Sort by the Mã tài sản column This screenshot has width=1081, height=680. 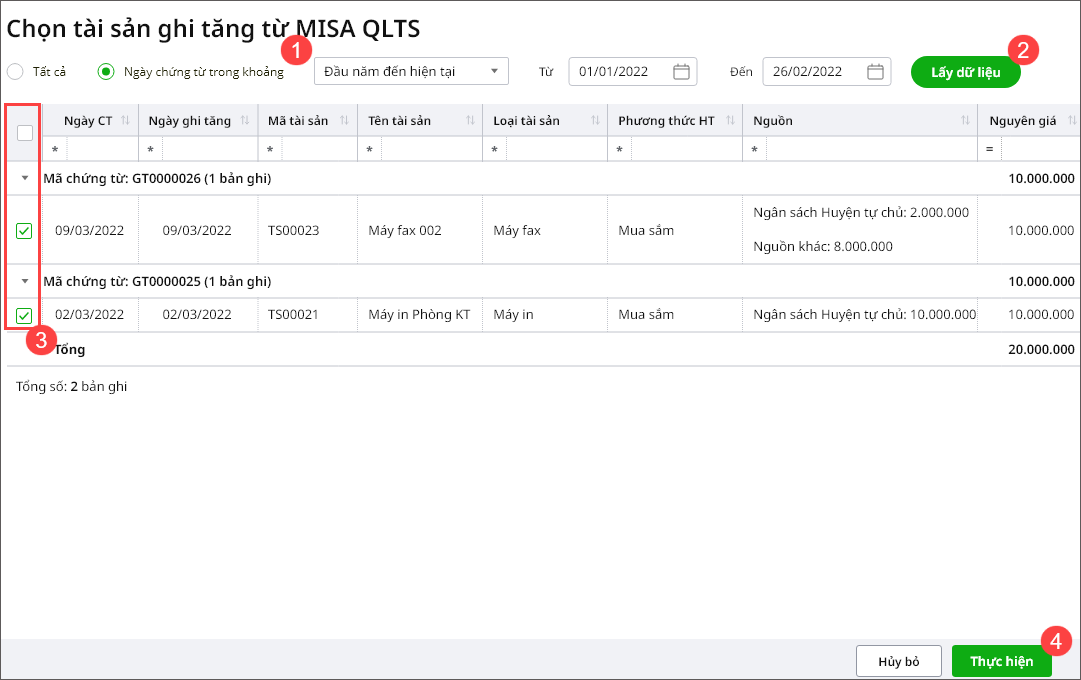pos(344,121)
